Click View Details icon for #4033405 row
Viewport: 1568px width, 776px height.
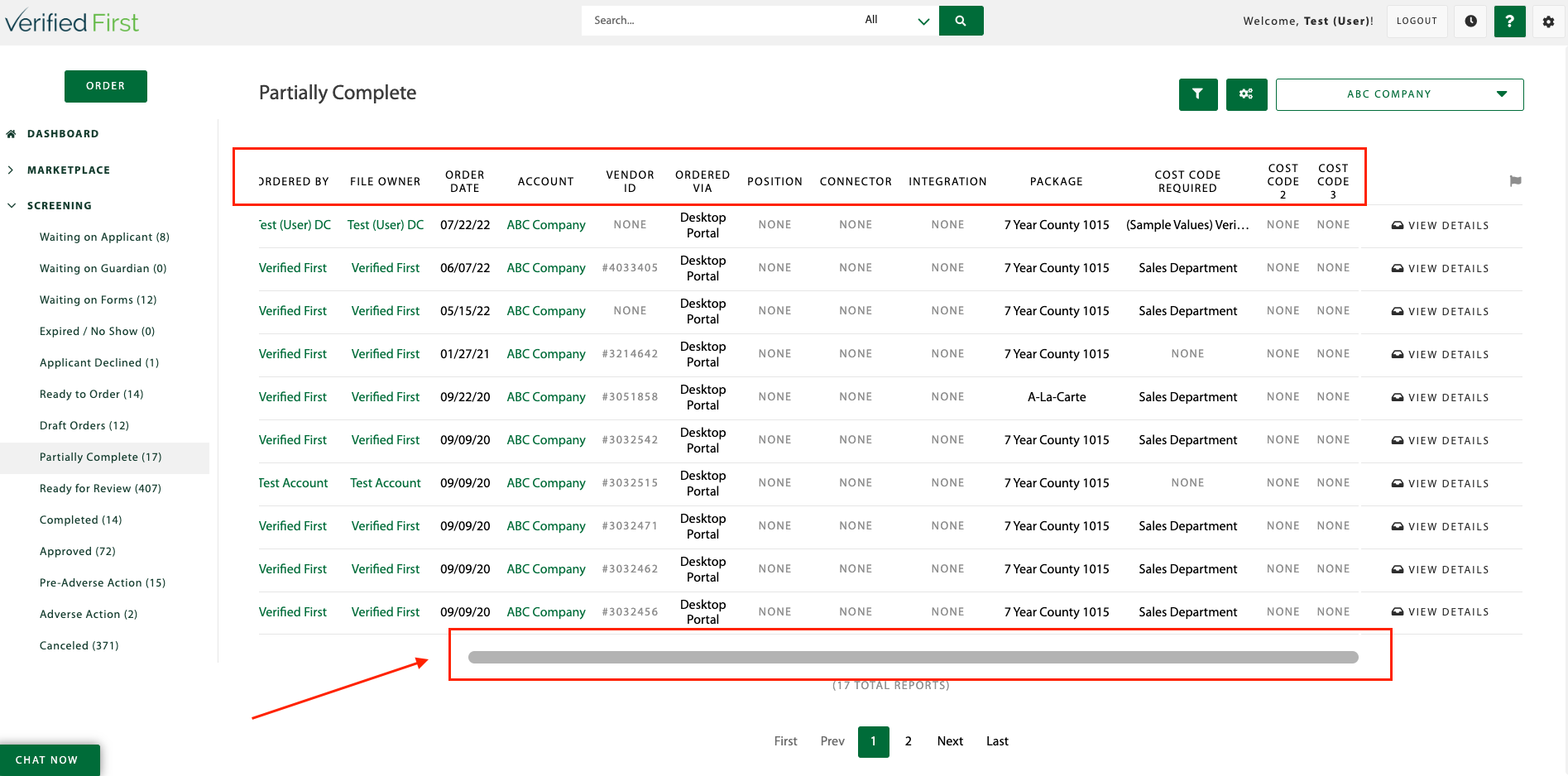click(x=1397, y=268)
